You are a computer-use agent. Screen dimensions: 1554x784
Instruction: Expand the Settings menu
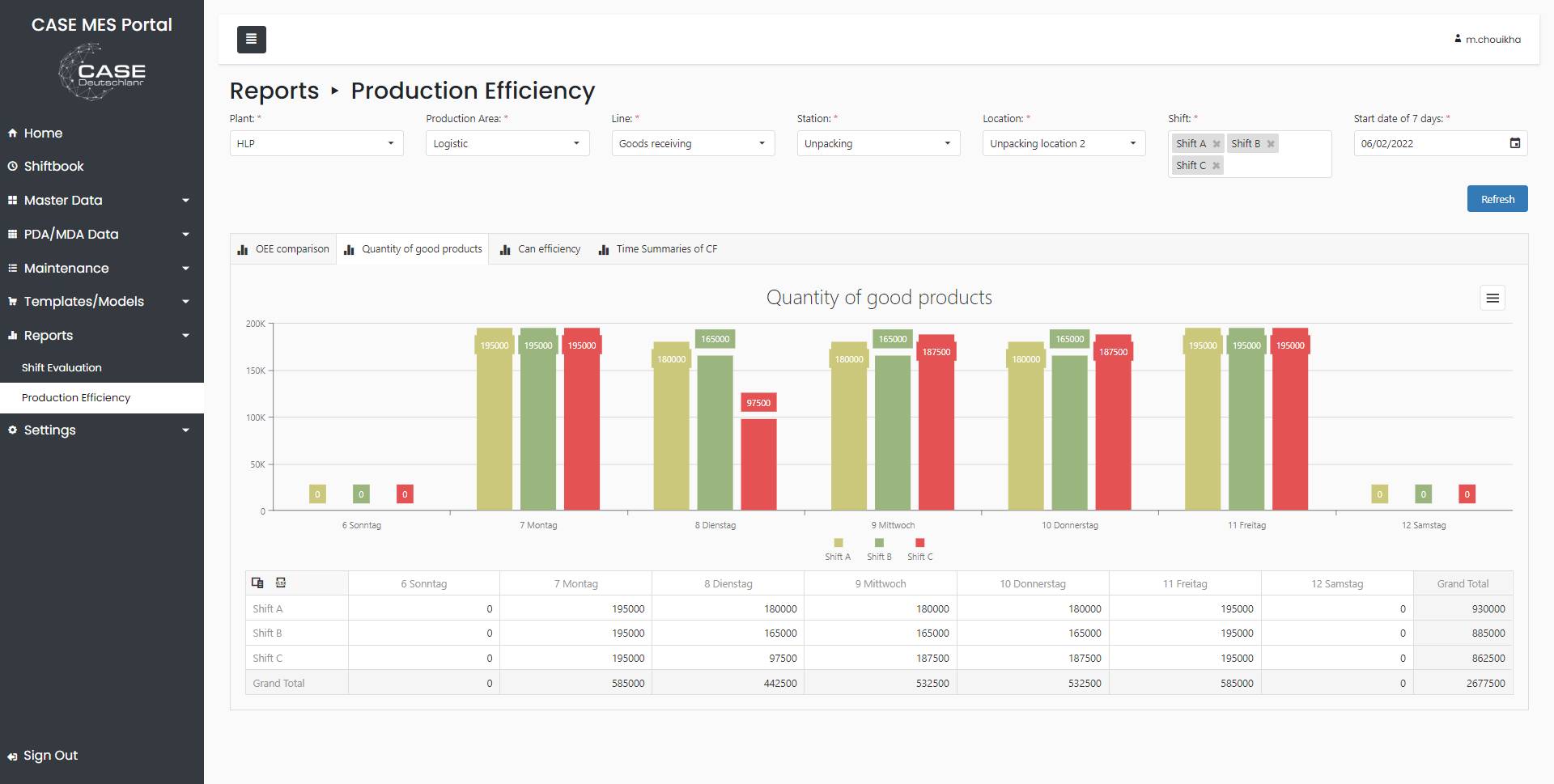tap(102, 430)
